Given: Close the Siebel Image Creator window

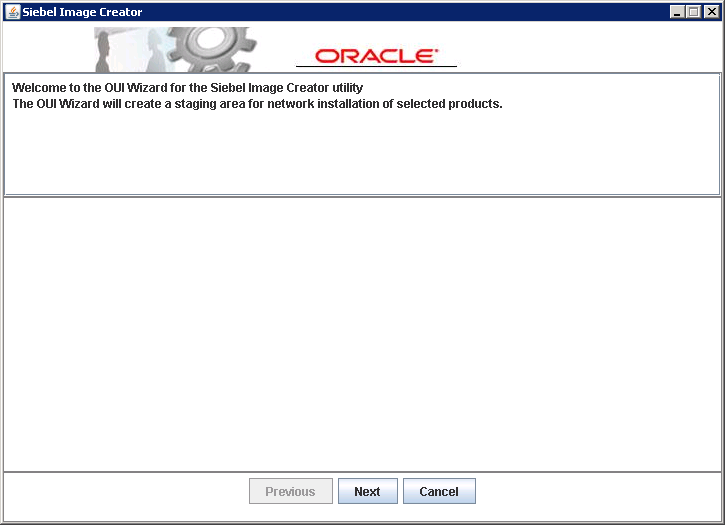Looking at the screenshot, I should 711,12.
